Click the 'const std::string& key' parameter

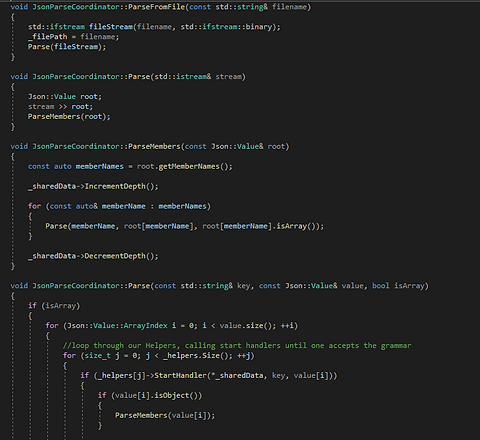click(x=202, y=286)
